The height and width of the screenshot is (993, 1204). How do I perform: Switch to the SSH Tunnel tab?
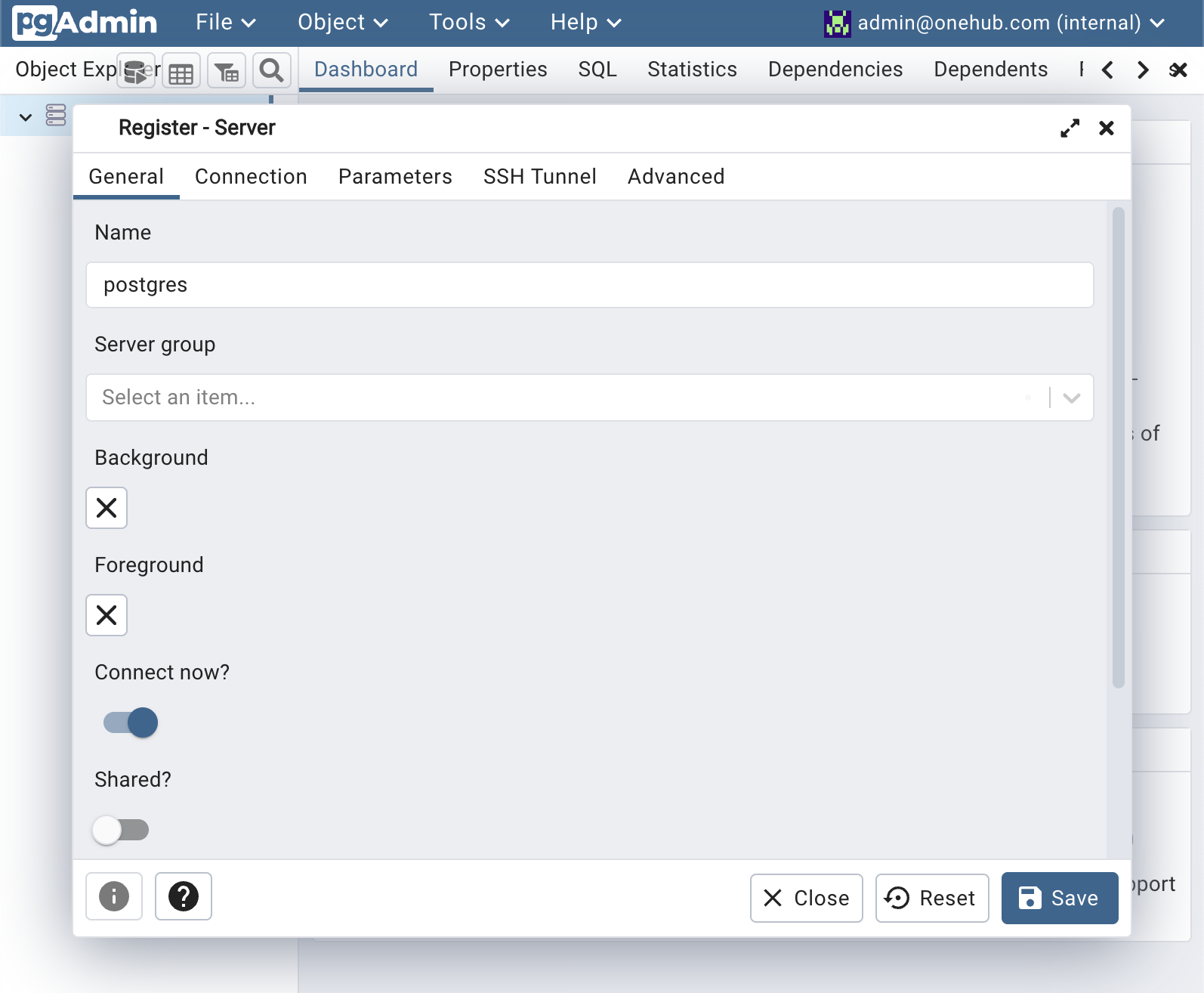[x=540, y=177]
